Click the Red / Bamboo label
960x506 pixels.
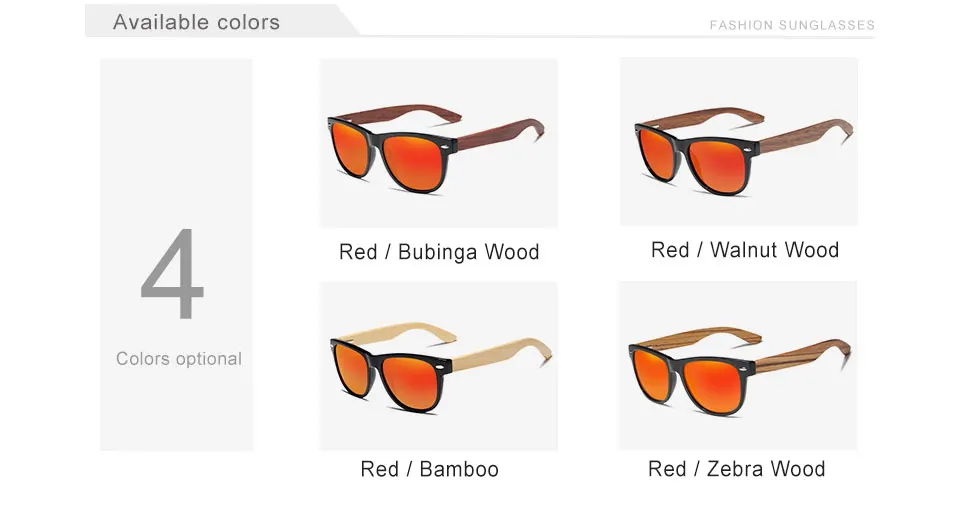coord(429,469)
